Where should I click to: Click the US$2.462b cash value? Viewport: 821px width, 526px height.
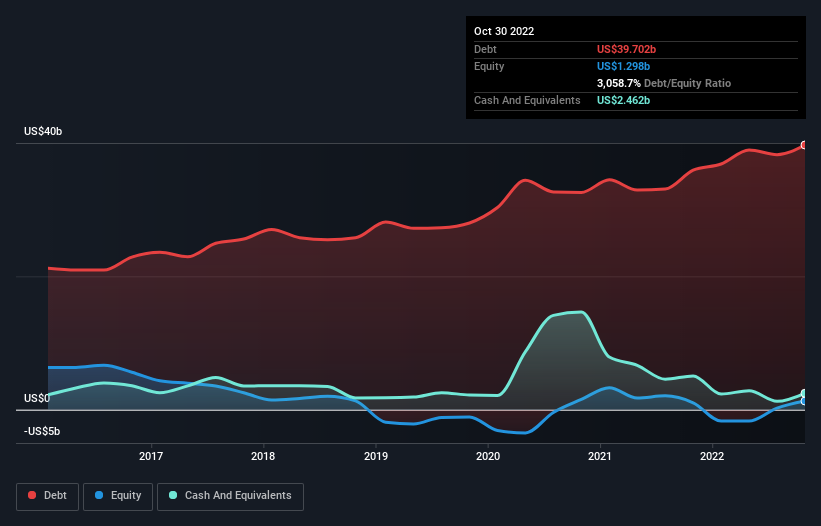coord(623,100)
